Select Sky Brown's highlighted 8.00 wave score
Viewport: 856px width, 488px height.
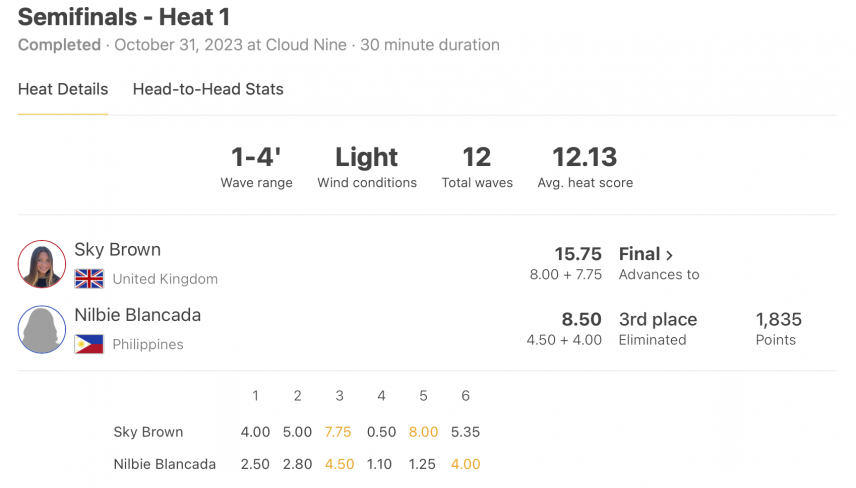click(x=423, y=432)
